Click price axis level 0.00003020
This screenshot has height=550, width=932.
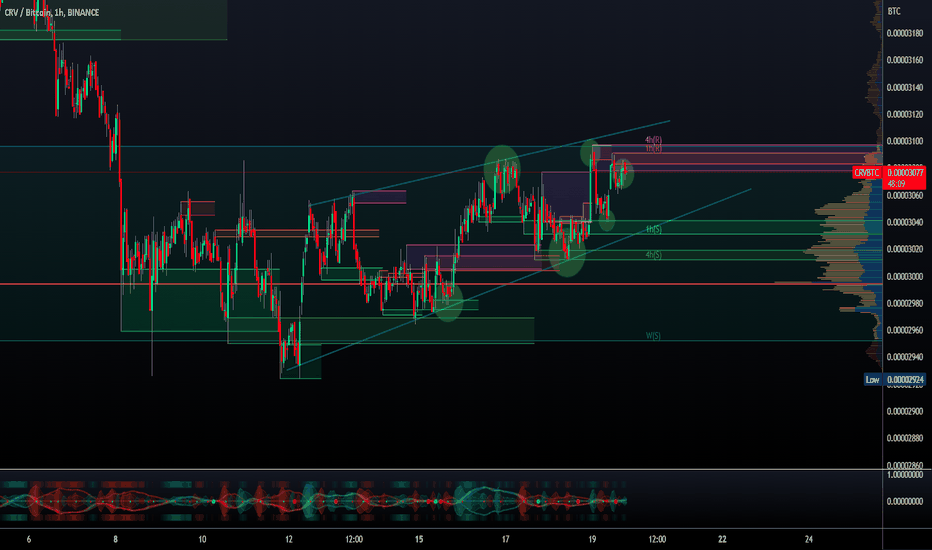click(x=905, y=249)
